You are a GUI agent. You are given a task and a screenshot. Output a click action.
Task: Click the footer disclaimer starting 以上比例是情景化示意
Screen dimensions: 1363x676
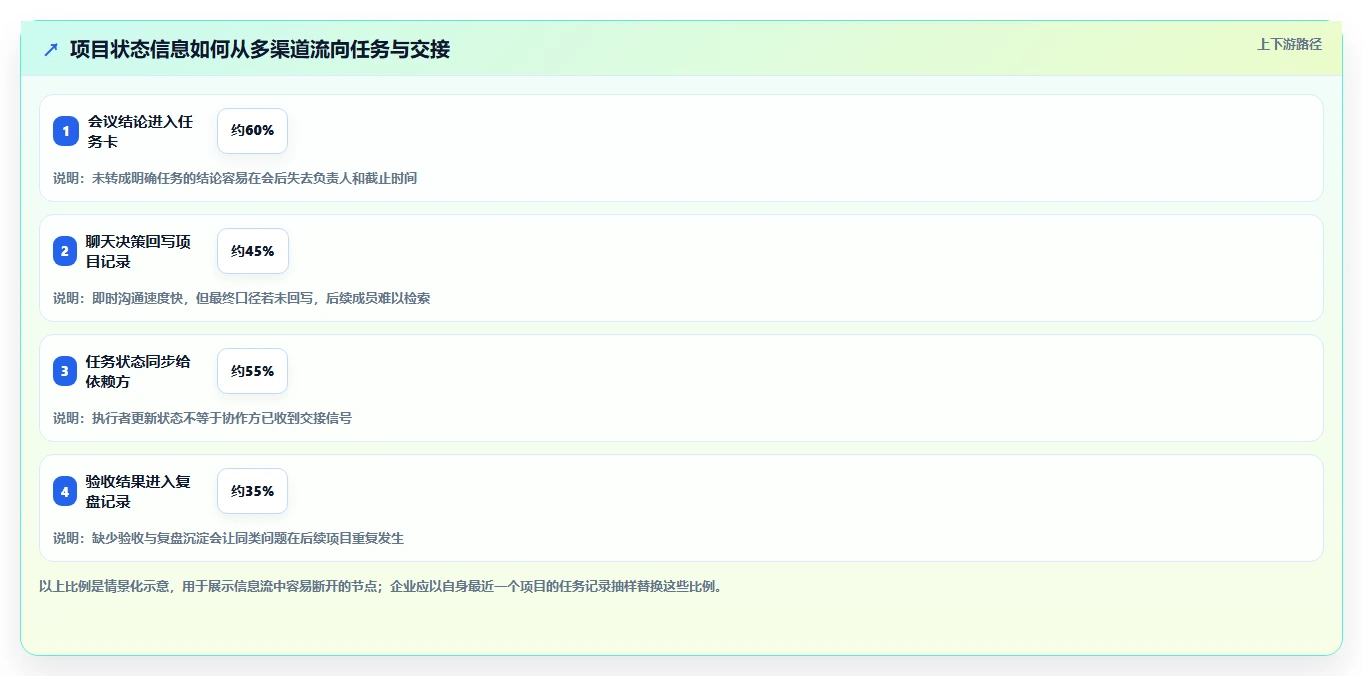(380, 586)
